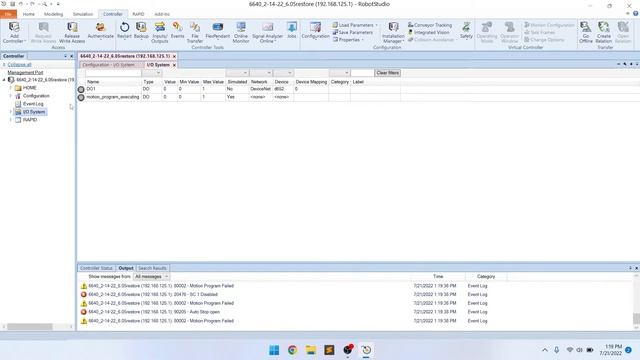Screen dimensions: 640x360
Task: Expand the RAPID tree node
Action: 11,120
